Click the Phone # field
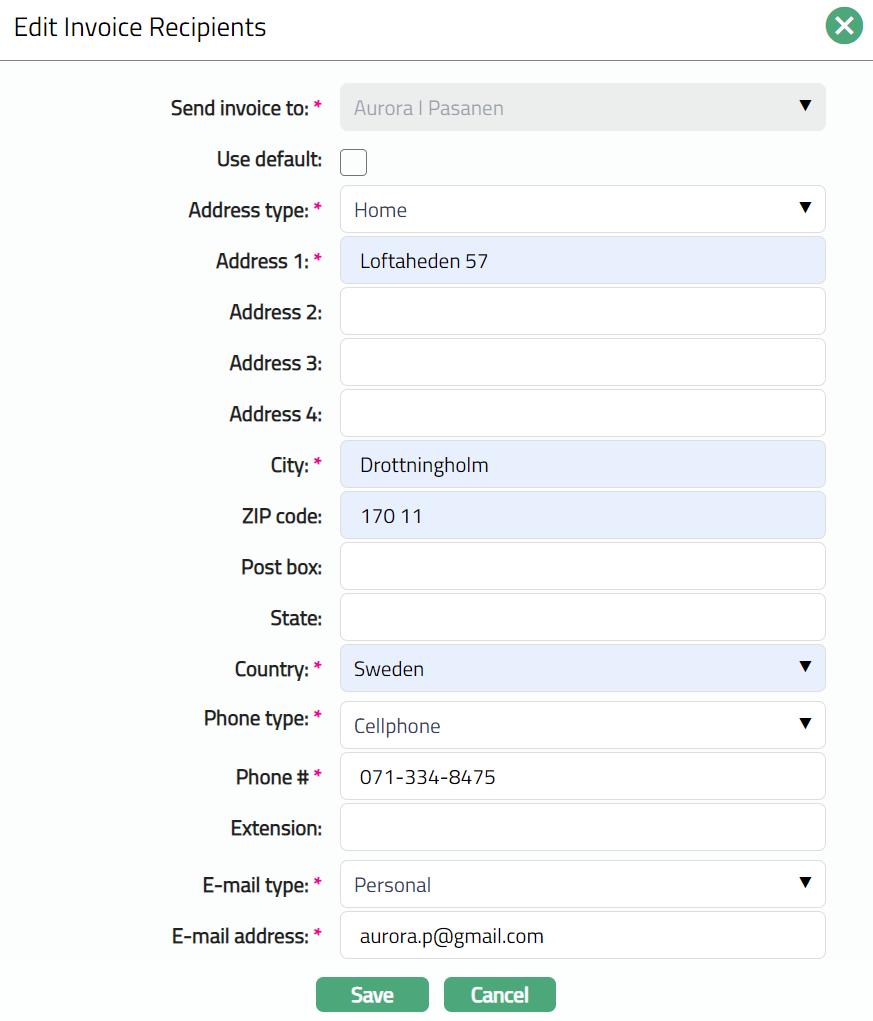This screenshot has width=873, height=1021. point(582,777)
